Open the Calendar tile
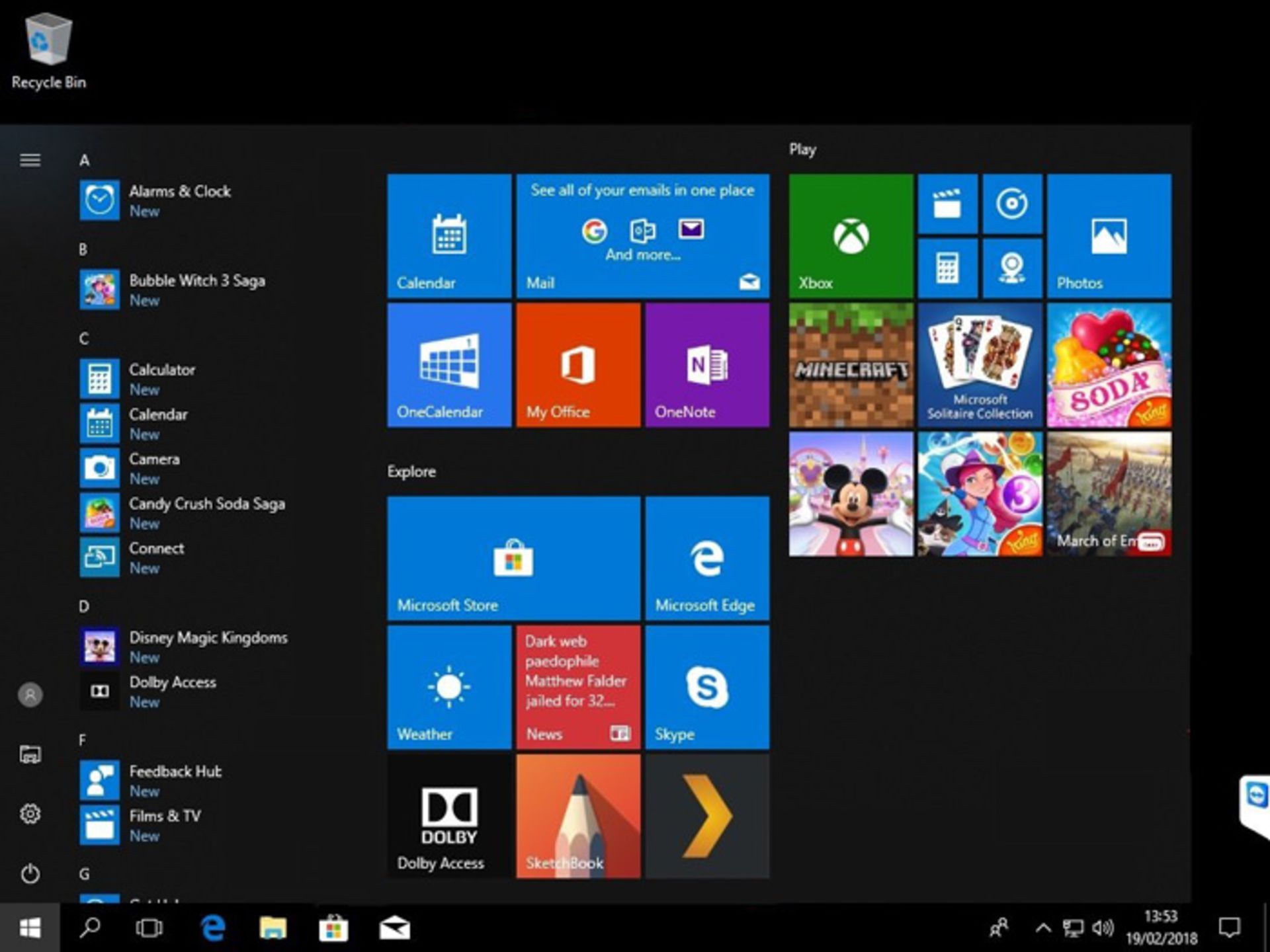This screenshot has height=952, width=1270. (x=449, y=236)
